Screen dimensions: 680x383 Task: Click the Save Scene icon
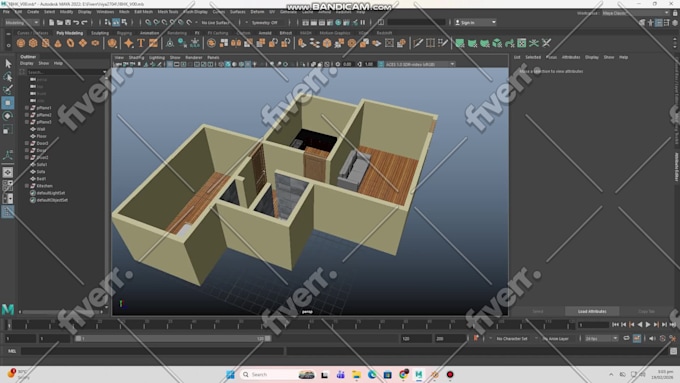click(68, 22)
